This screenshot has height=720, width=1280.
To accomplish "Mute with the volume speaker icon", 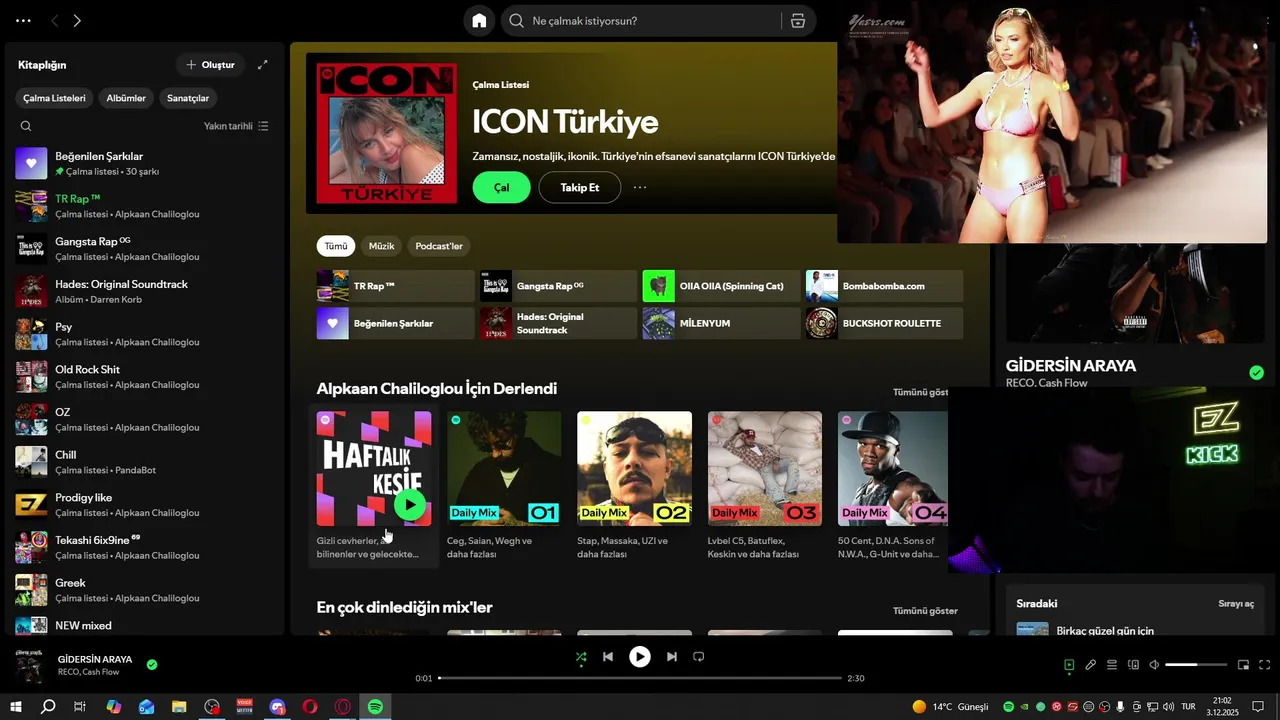I will (1154, 665).
